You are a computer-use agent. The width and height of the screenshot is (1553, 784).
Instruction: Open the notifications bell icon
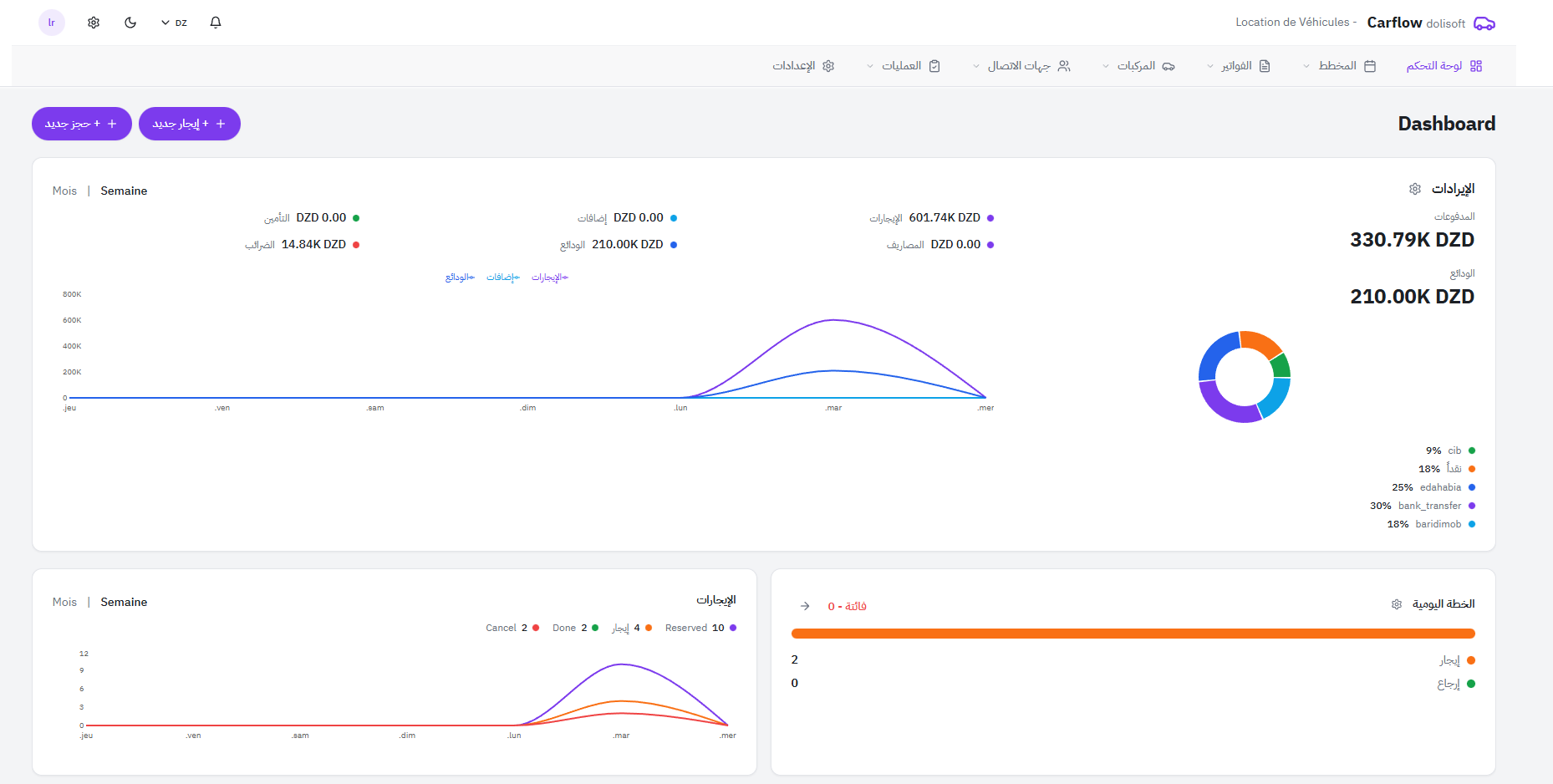tap(216, 23)
